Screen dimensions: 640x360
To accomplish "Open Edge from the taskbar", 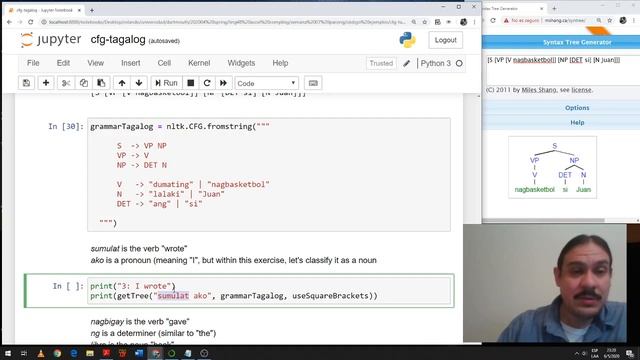I will 73,353.
